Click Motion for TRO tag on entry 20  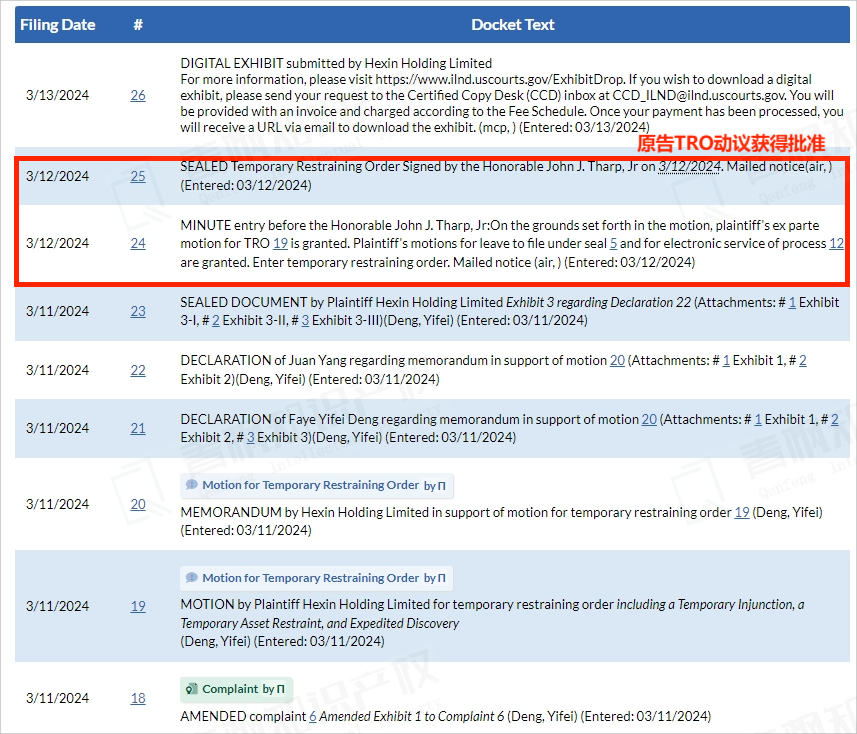[x=316, y=485]
